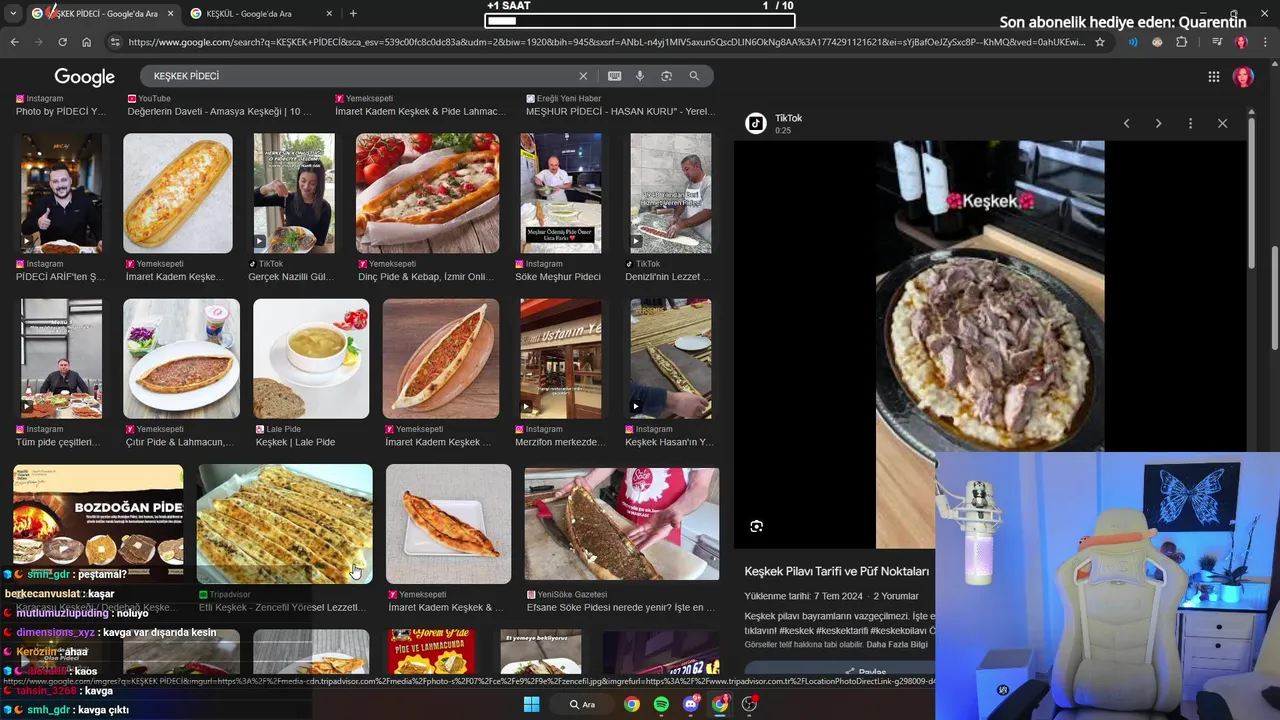
Task: Open Söke Meşhur Pideci result image
Action: [x=560, y=193]
